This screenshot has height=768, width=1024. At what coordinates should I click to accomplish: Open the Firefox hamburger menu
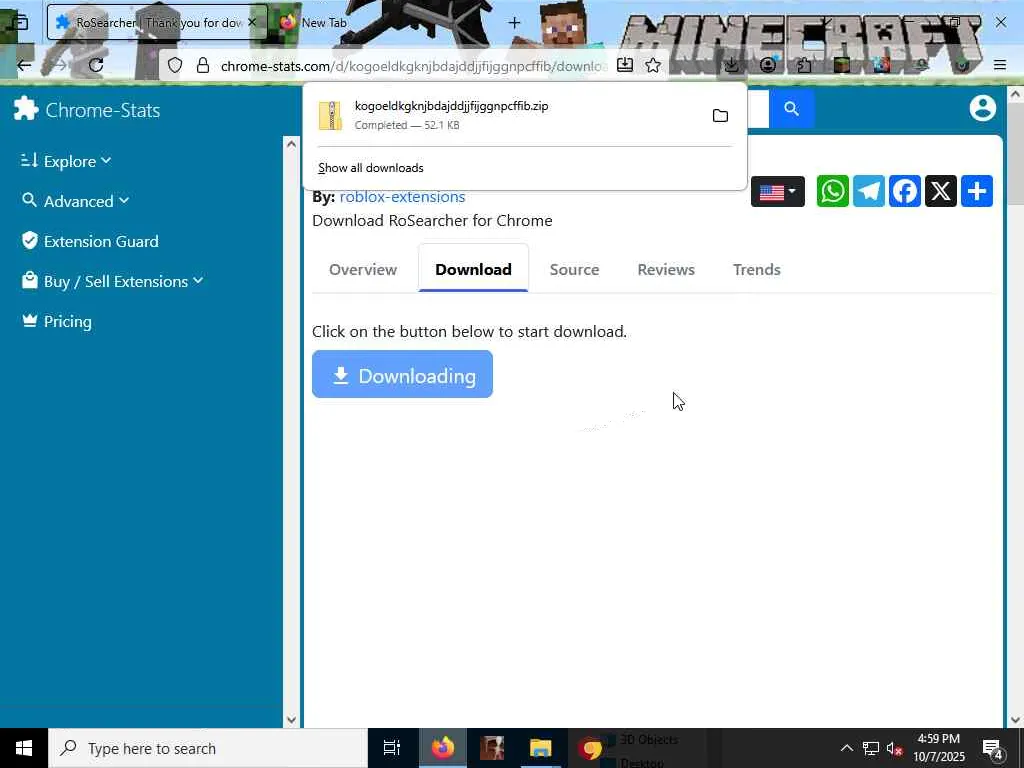pos(1000,65)
